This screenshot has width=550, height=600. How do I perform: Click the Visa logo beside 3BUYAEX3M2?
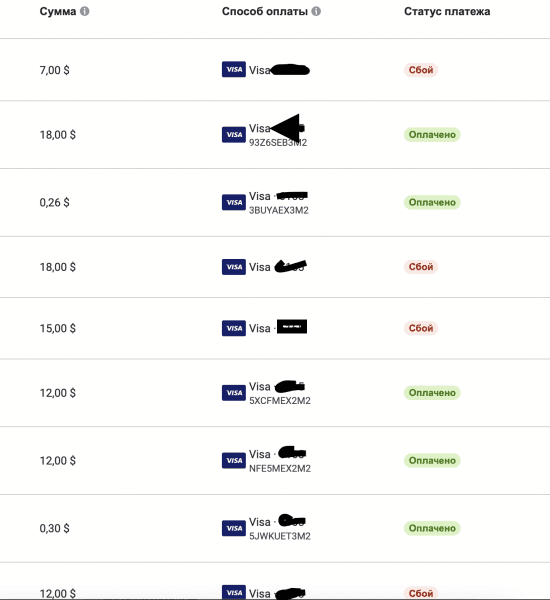[x=234, y=202]
